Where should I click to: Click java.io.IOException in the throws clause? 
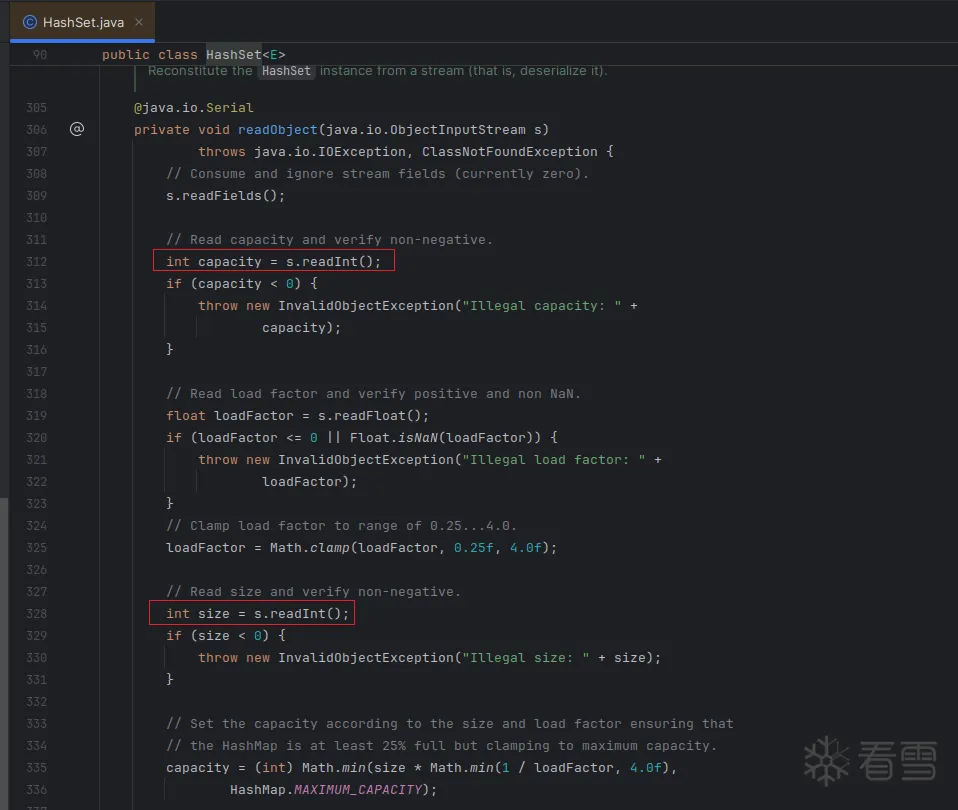pos(330,151)
